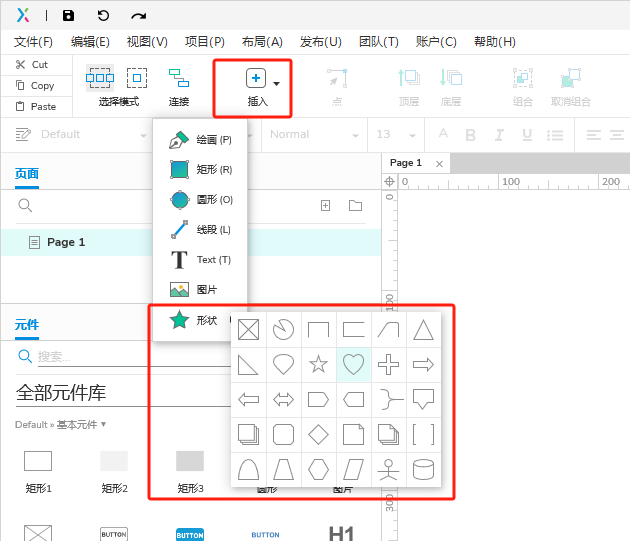Open the 项目(P) menu
The image size is (630, 541).
[x=205, y=42]
